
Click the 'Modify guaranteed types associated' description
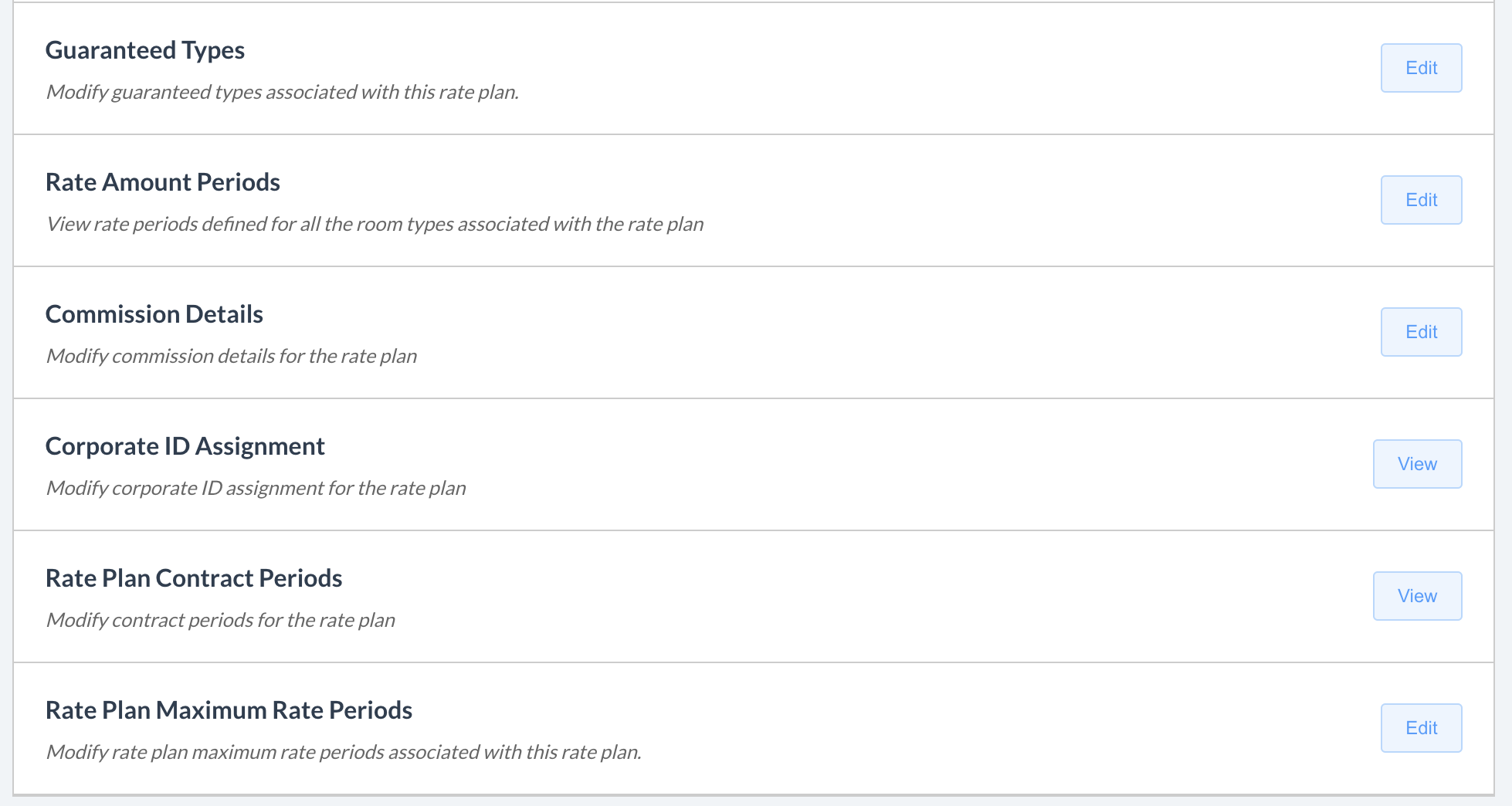pos(282,92)
